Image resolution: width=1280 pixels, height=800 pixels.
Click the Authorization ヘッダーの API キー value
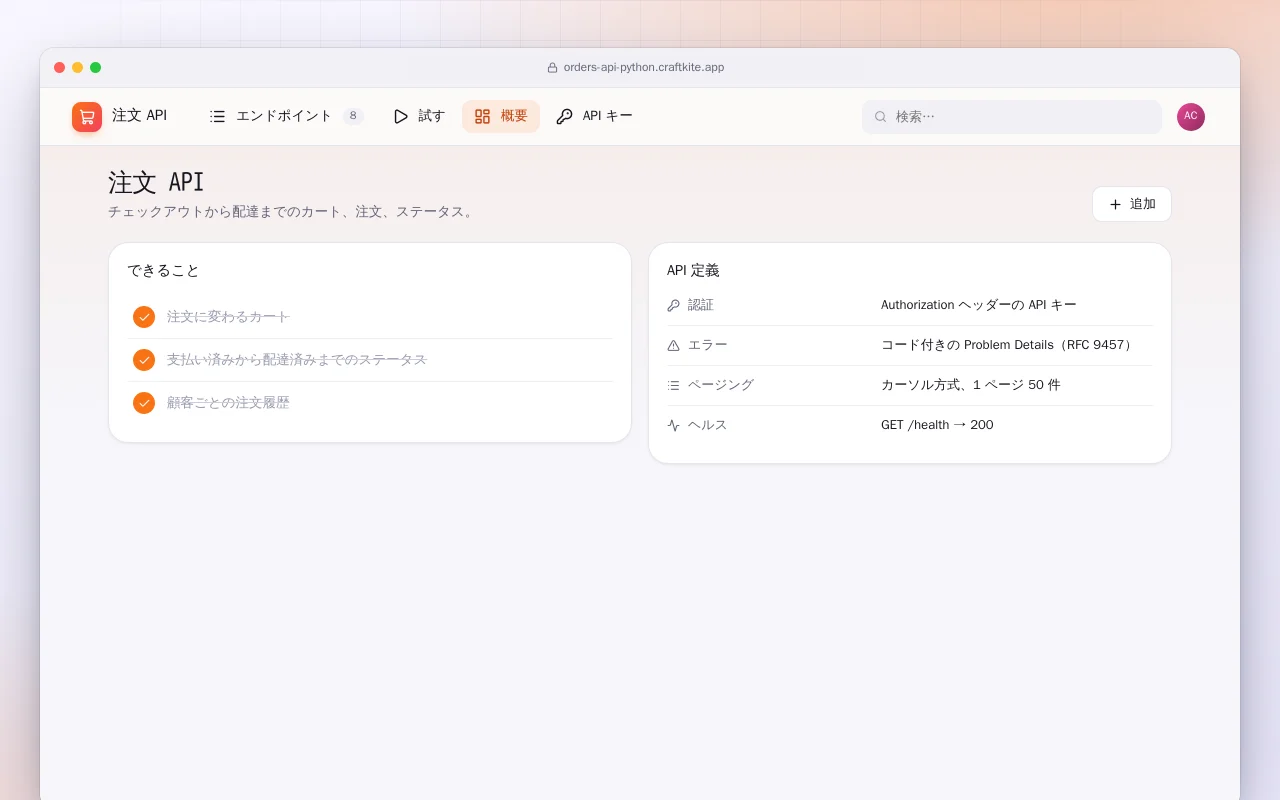pos(979,305)
